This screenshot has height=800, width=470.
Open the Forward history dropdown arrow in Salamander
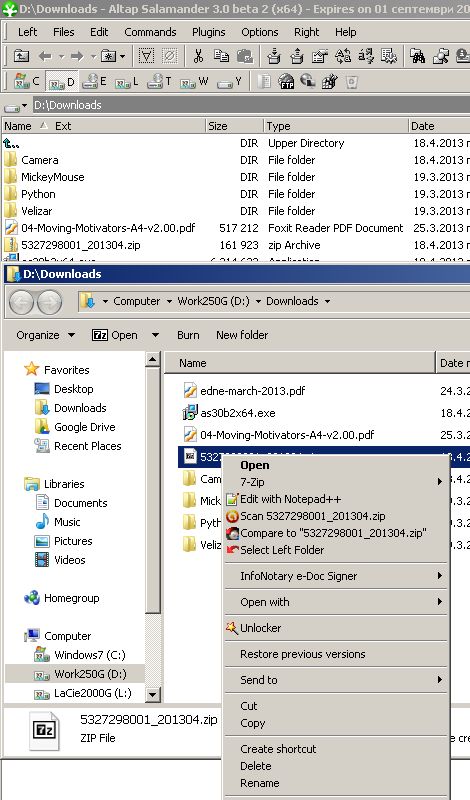pos(93,56)
